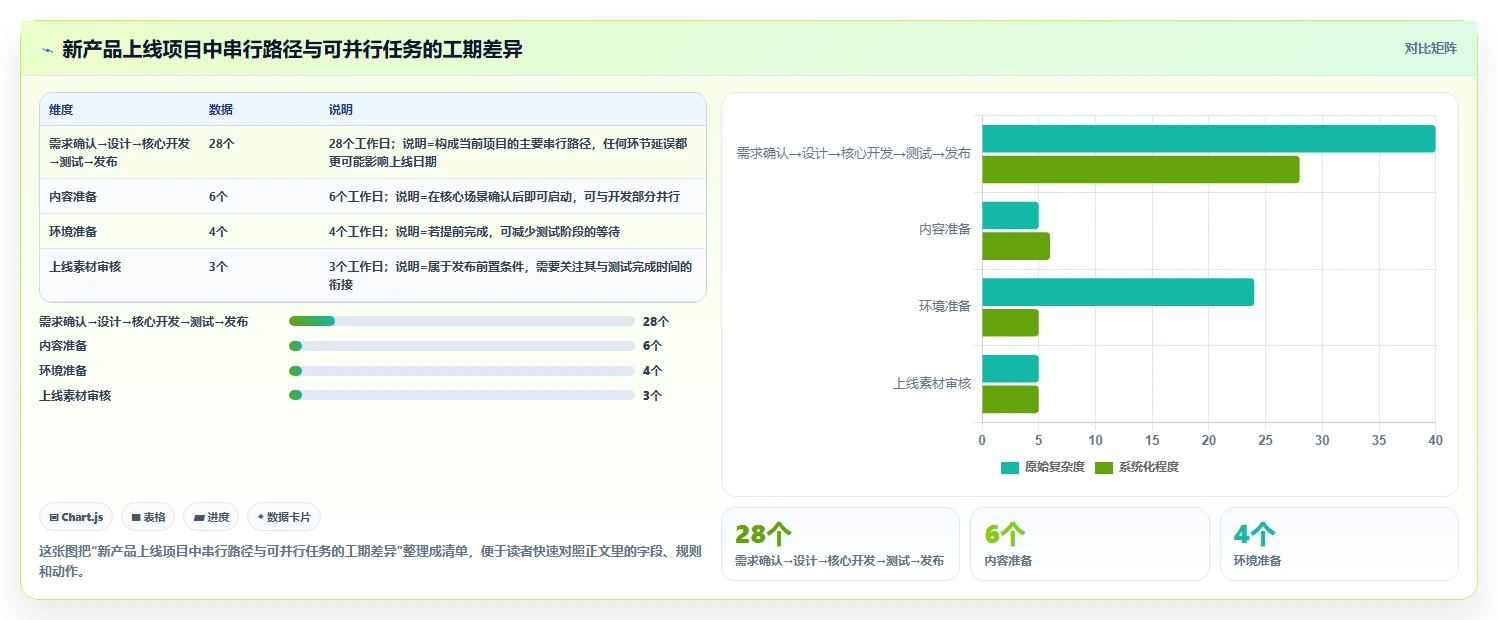This screenshot has width=1498, height=620.
Task: Click the 上线素材审核 chart axis label
Action: tap(932, 383)
